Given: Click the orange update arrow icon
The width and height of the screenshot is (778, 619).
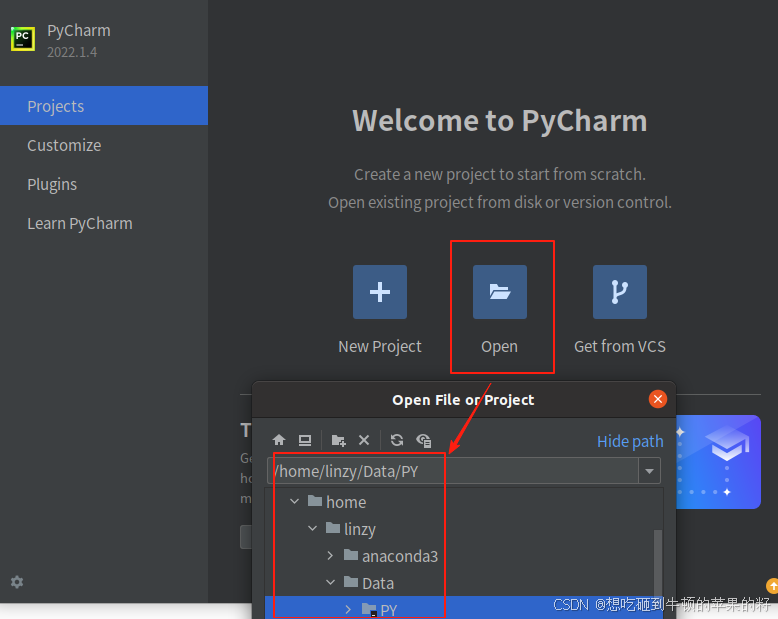Looking at the screenshot, I should (772, 586).
